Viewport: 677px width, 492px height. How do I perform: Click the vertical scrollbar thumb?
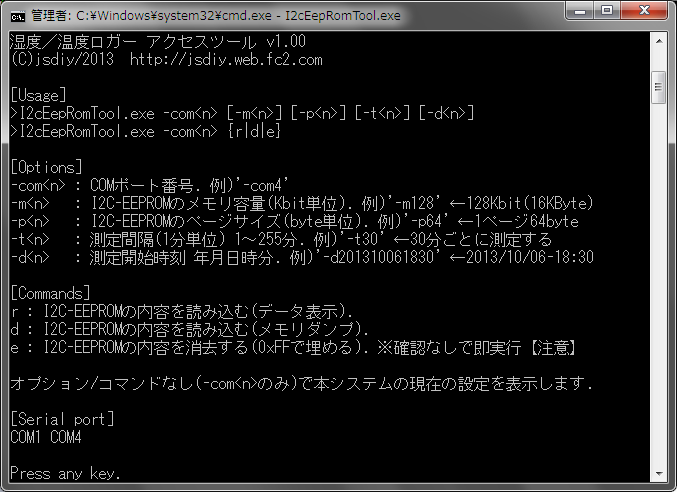point(659,87)
